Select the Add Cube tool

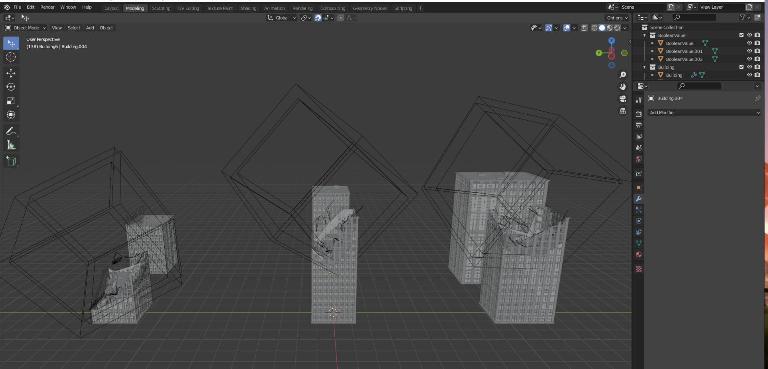(x=11, y=160)
